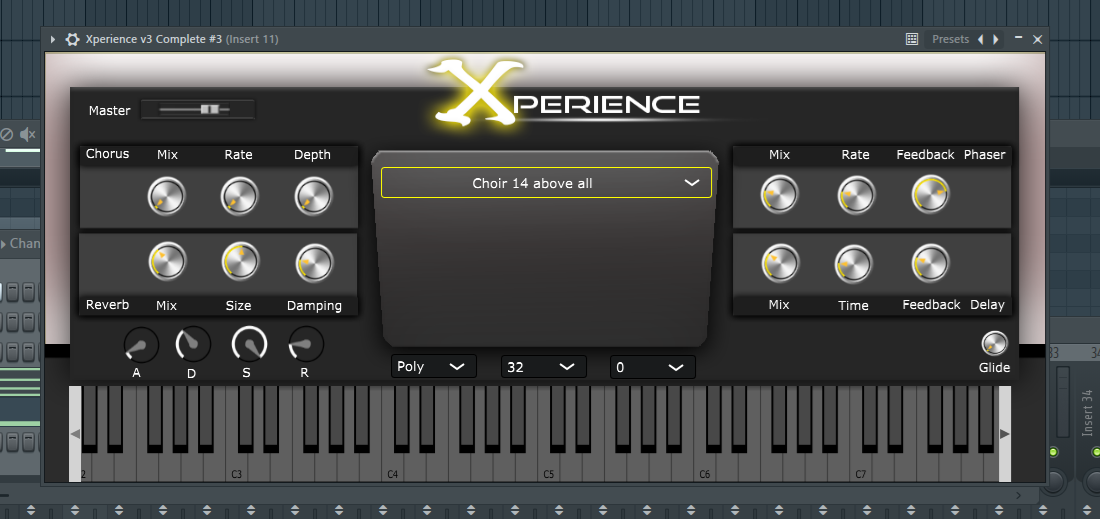Click the (Insert 11) title text
Screen dimensions: 1100x519
[x=252, y=39]
